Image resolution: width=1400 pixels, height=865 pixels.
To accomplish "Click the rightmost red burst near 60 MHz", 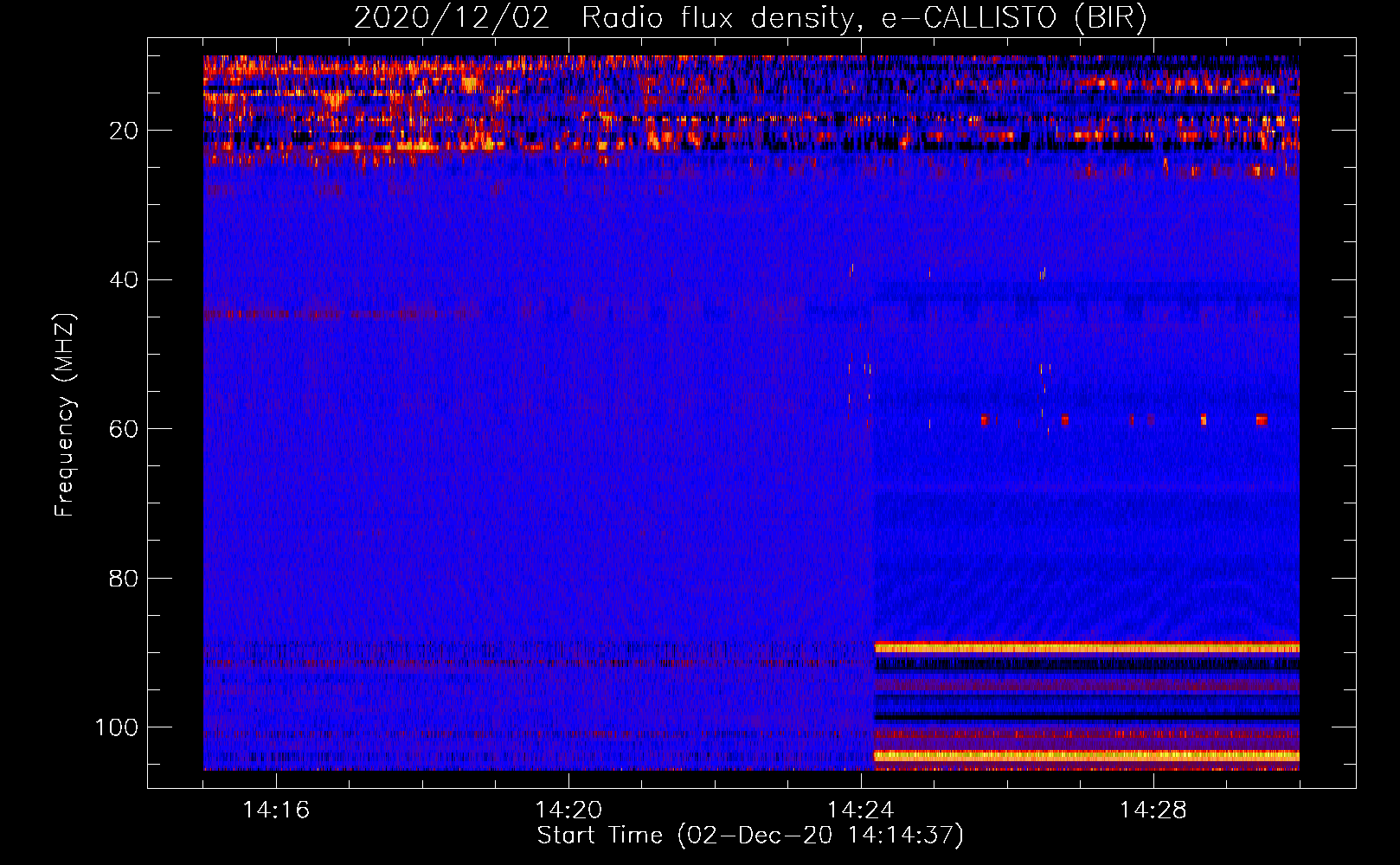I will tap(1262, 420).
